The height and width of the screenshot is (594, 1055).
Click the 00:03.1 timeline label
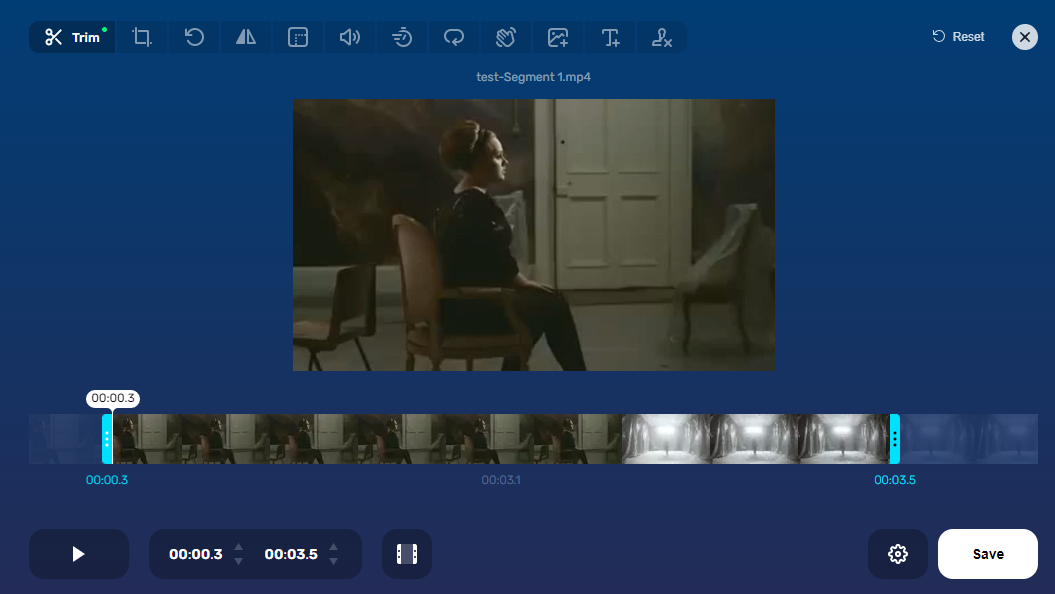501,480
